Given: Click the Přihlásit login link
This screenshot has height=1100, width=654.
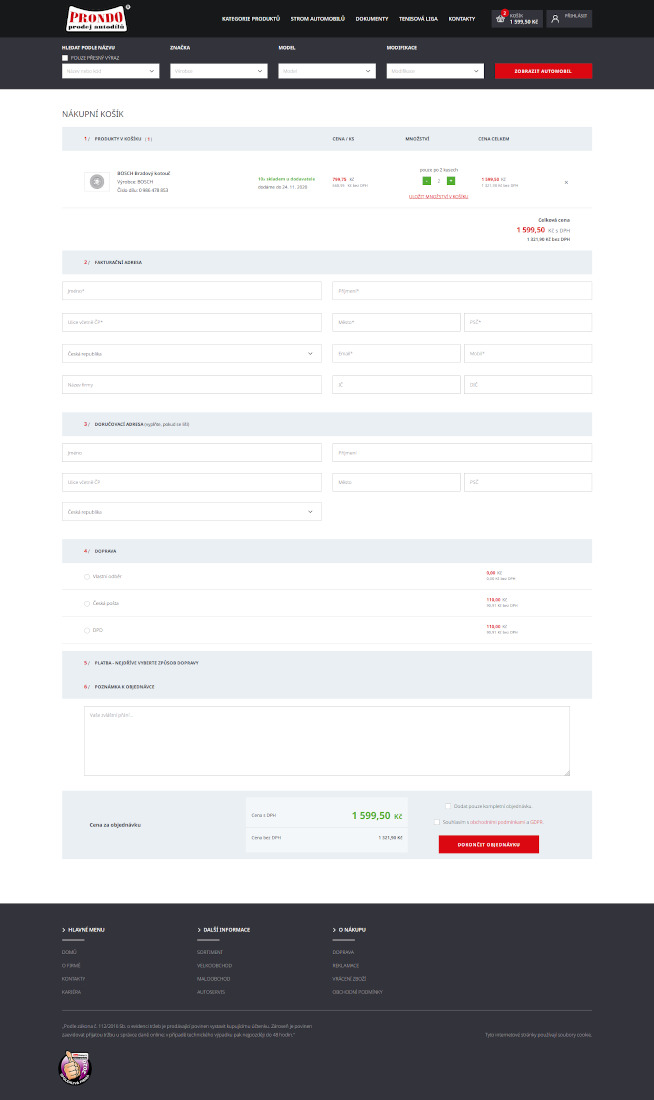Looking at the screenshot, I should [x=575, y=15].
